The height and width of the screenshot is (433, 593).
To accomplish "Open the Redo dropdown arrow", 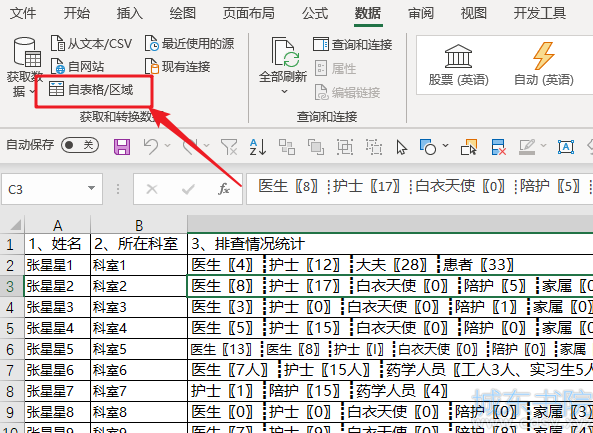I will pyautogui.click(x=206, y=146).
